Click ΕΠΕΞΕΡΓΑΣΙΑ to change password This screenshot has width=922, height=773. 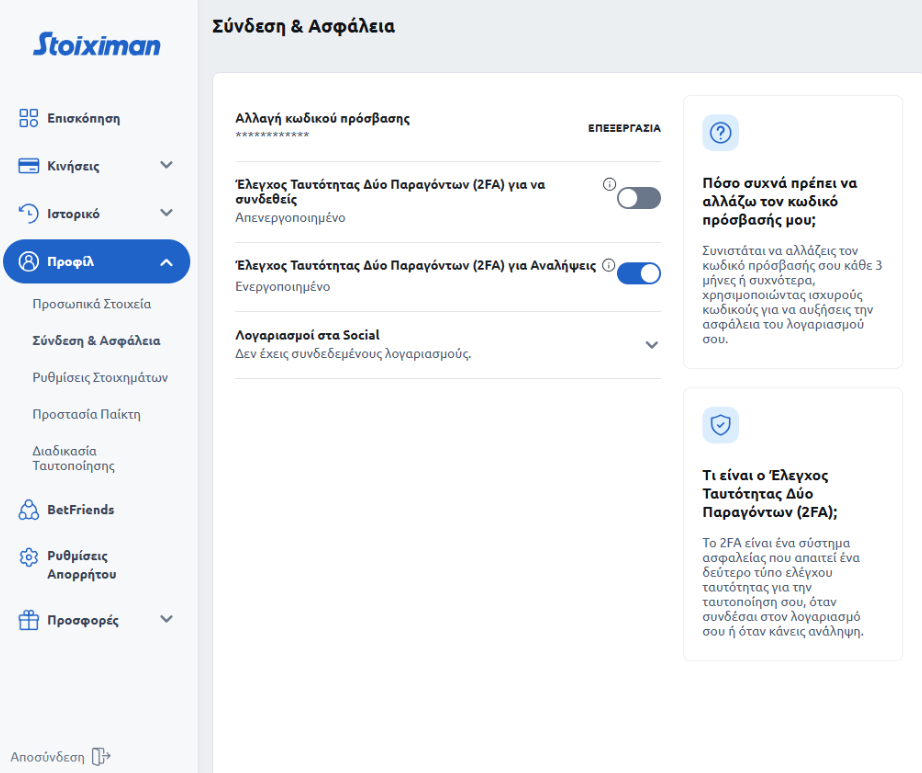tap(624, 128)
